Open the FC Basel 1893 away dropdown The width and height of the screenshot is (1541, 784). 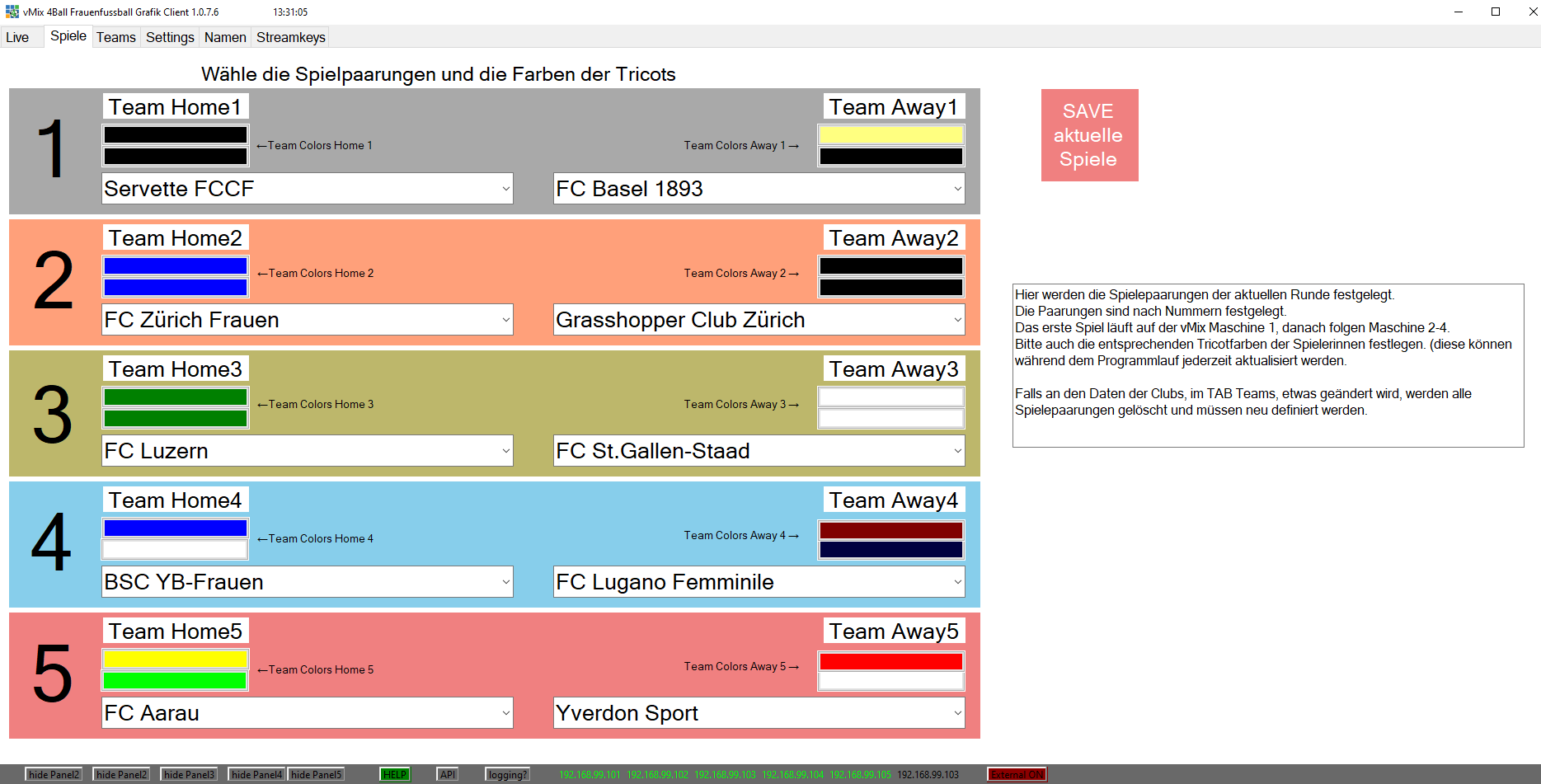point(957,189)
